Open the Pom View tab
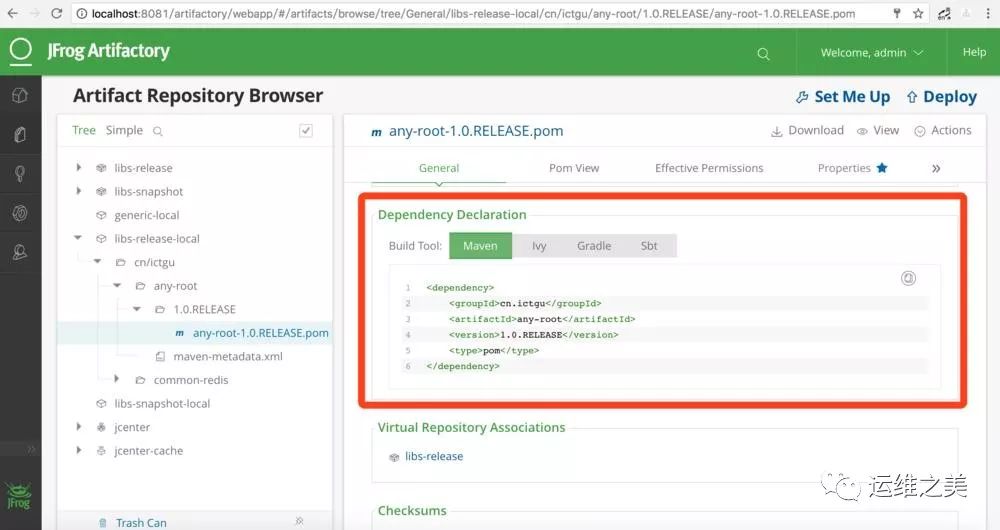 pyautogui.click(x=574, y=168)
